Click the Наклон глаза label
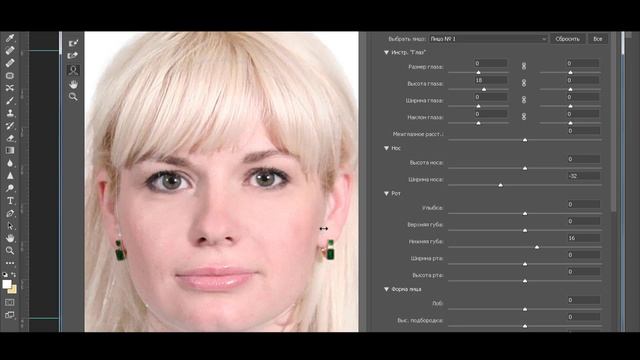Image resolution: width=640 pixels, height=360 pixels. coord(425,117)
